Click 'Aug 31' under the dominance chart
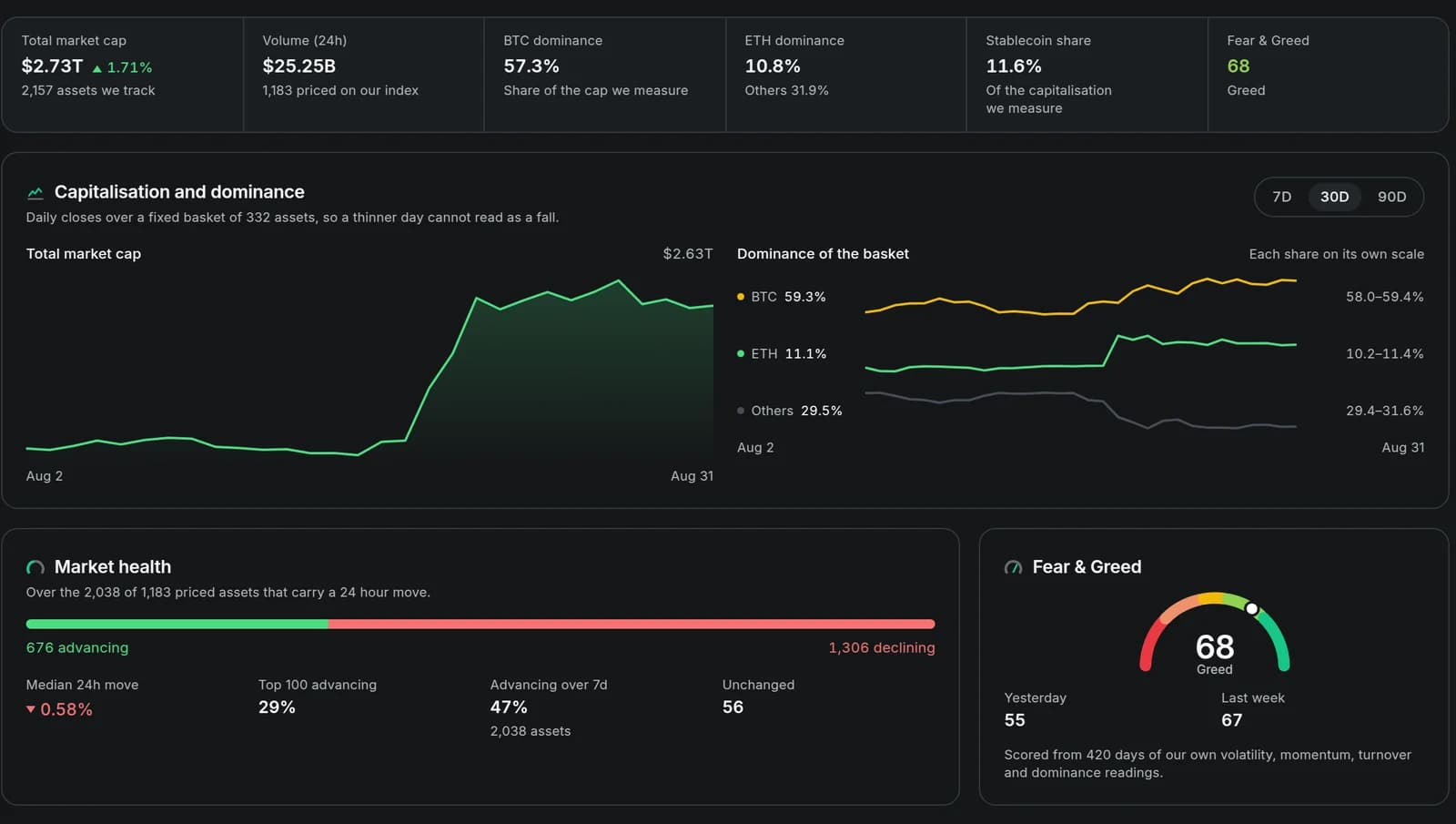Image resolution: width=1456 pixels, height=824 pixels. pyautogui.click(x=1403, y=447)
